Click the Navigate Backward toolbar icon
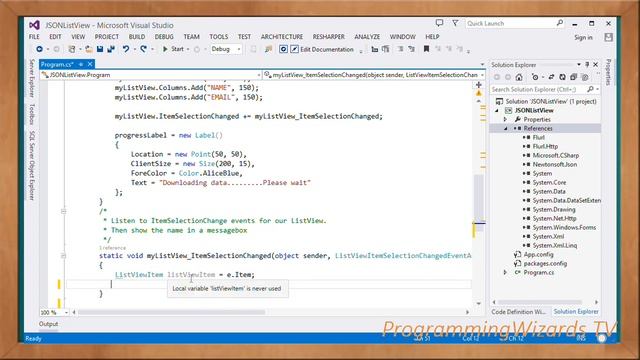640x360 pixels. (x=39, y=49)
